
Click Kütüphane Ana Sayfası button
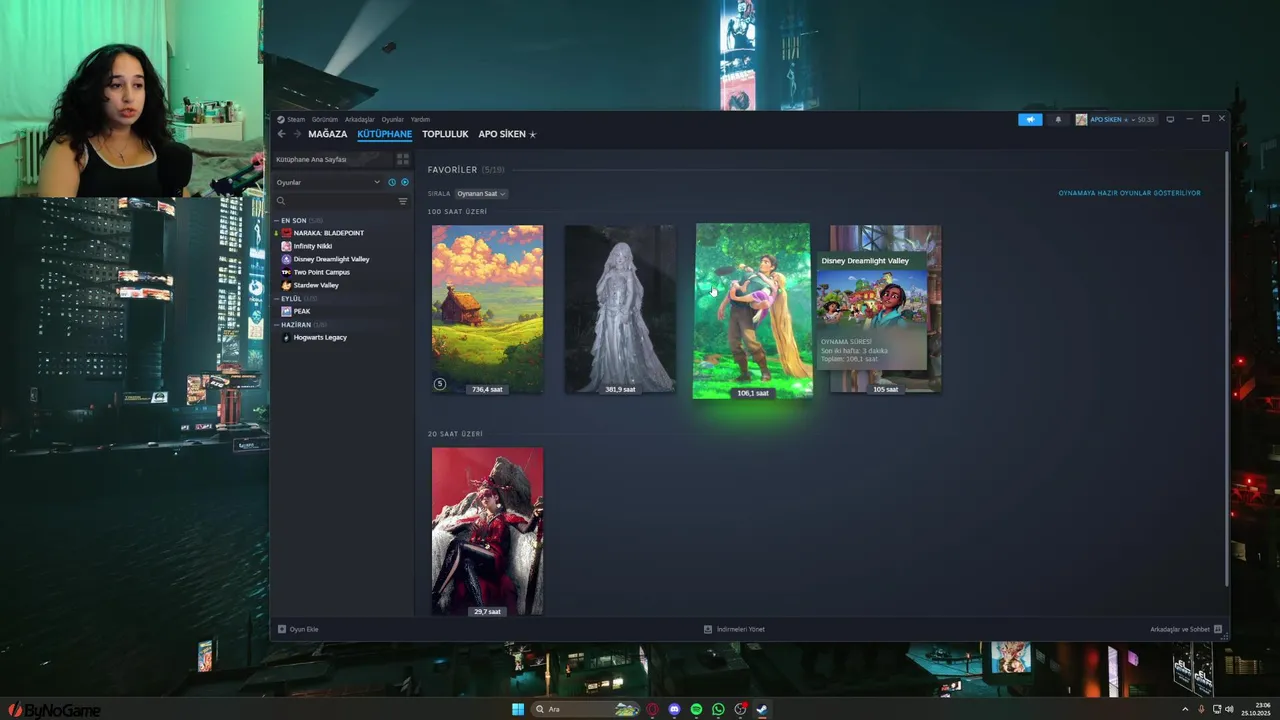coord(333,159)
